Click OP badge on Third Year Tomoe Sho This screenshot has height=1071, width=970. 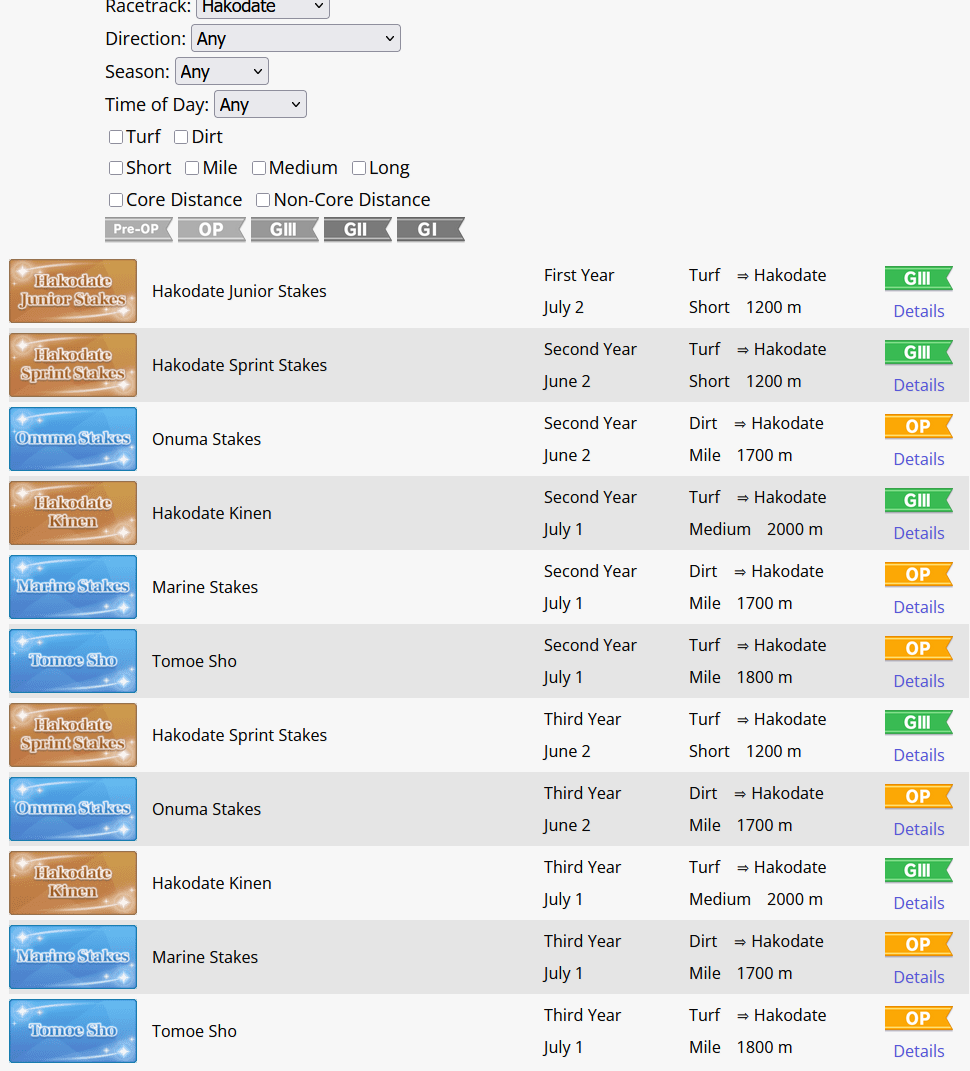[919, 1018]
